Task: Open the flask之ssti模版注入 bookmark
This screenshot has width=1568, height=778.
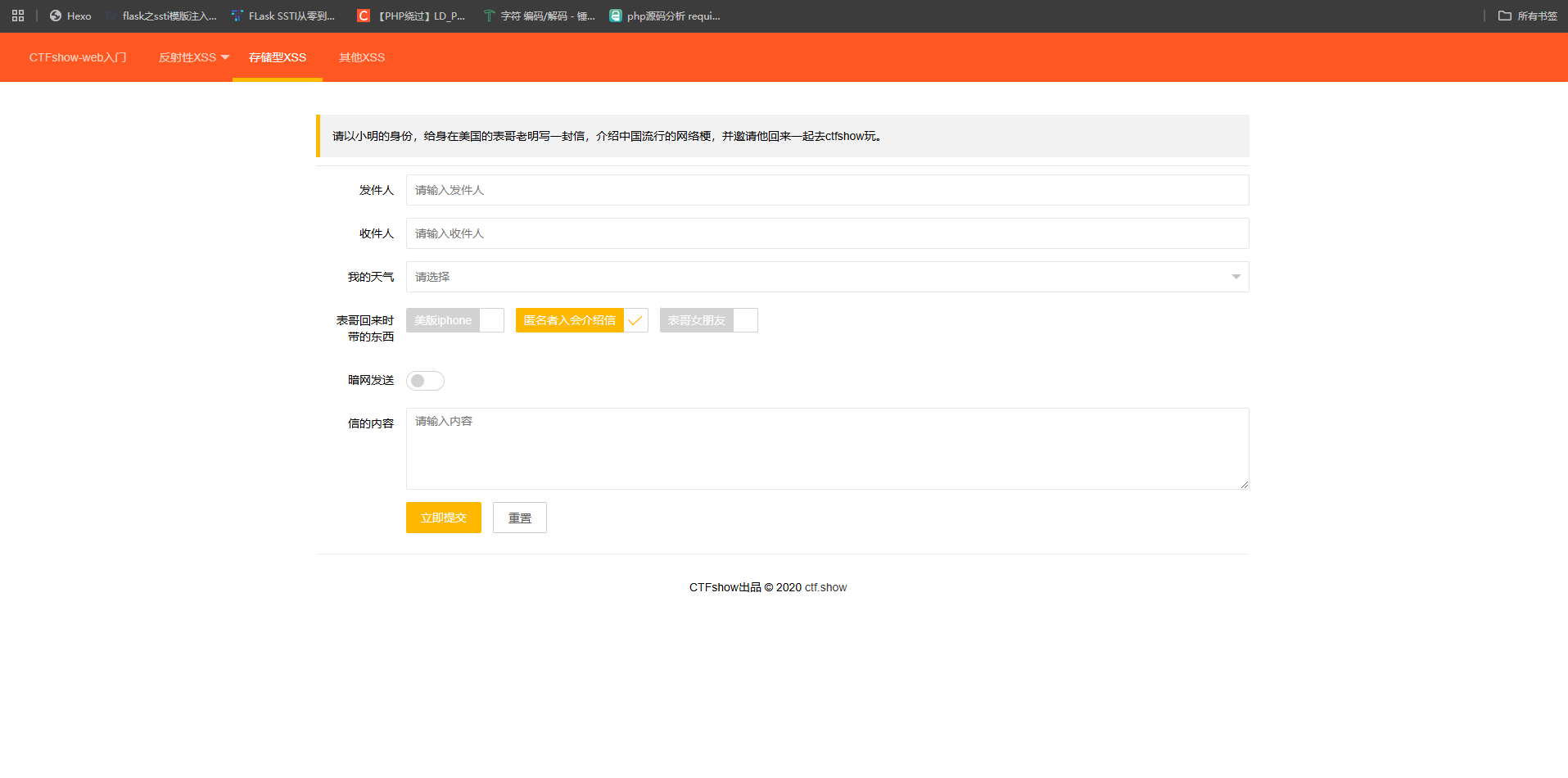Action: pyautogui.click(x=162, y=16)
